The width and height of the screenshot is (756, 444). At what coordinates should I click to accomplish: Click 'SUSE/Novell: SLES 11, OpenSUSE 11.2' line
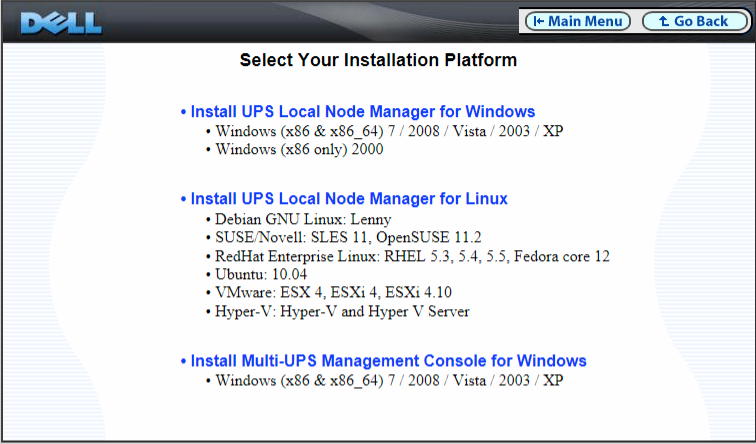click(348, 237)
